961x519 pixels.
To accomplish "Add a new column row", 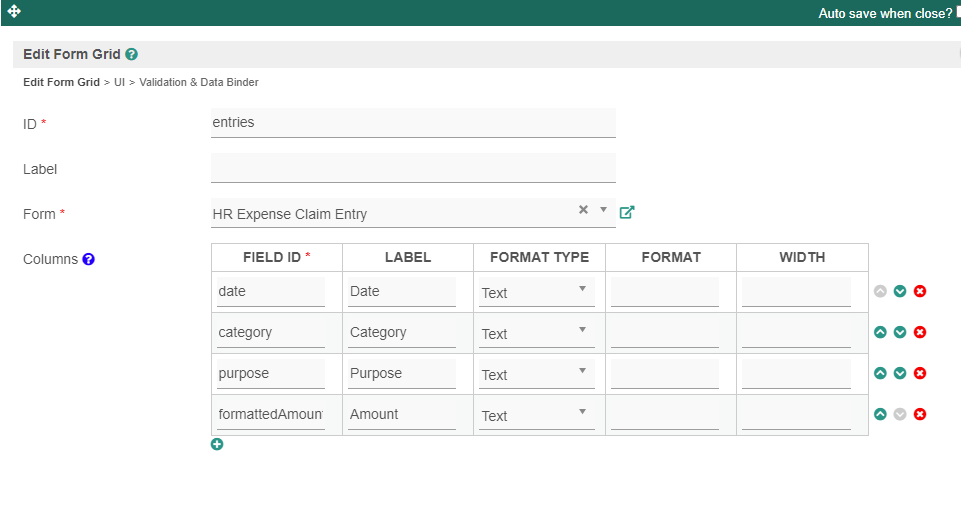I will click(217, 444).
